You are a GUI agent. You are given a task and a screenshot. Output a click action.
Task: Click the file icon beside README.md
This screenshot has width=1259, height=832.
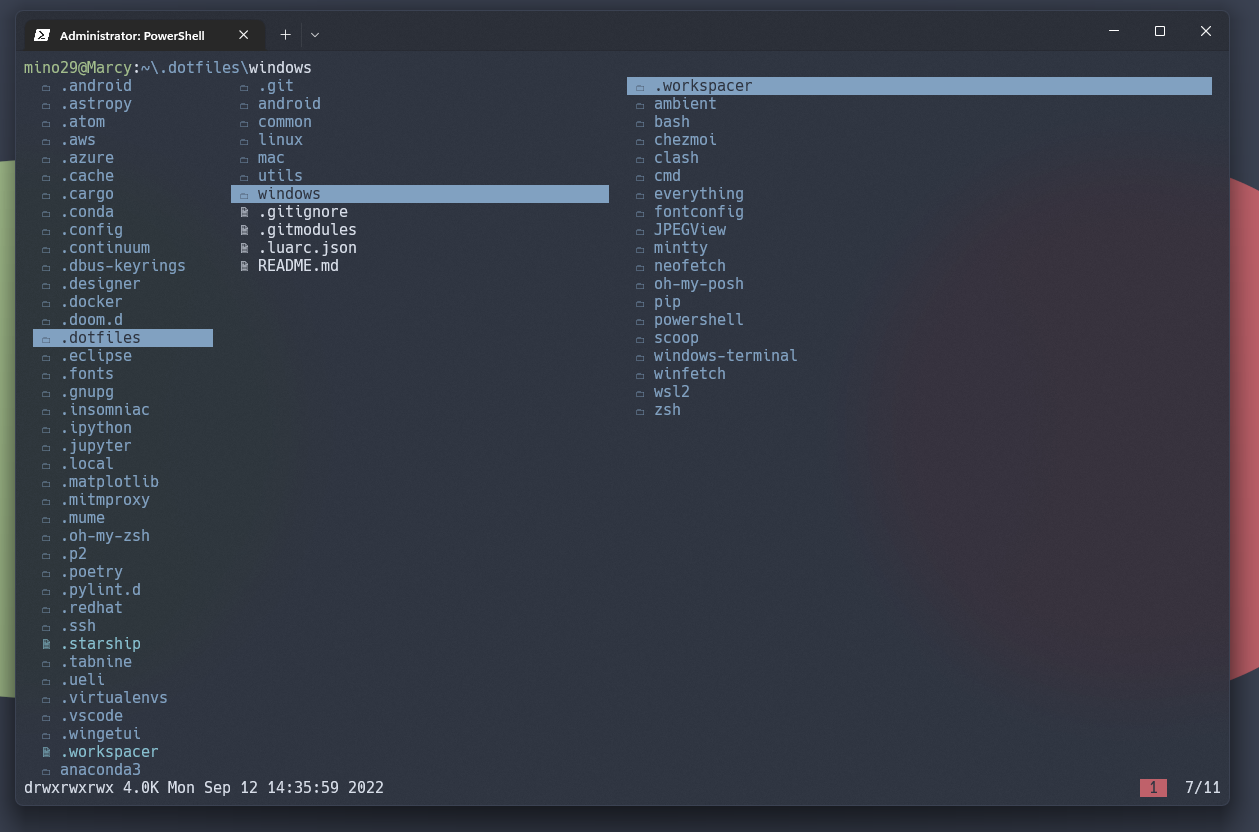tap(244, 266)
